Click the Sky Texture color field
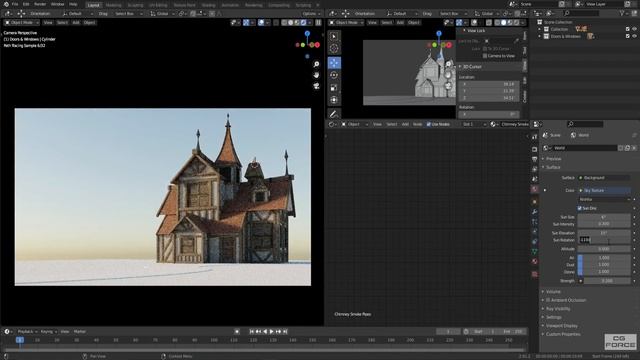Viewport: 640px width, 360px height. coord(604,190)
